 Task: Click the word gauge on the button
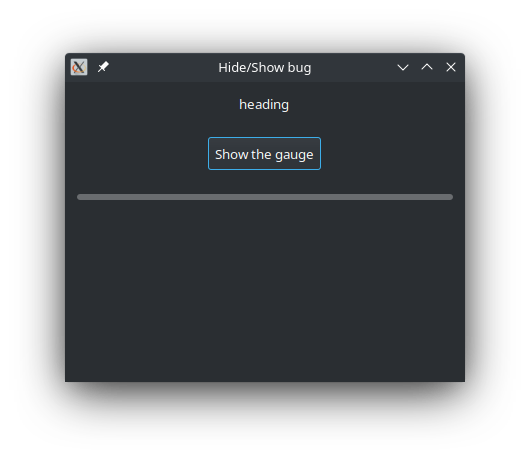(294, 155)
